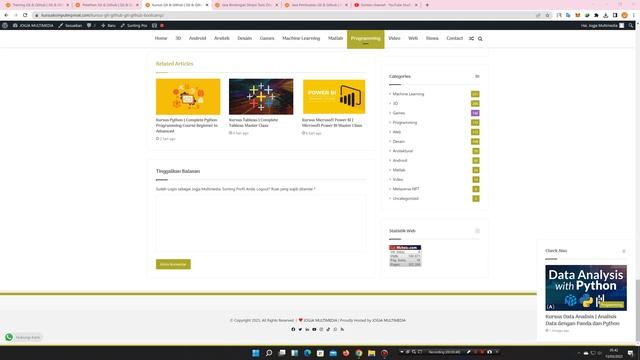Image resolution: width=640 pixels, height=360 pixels.
Task: Launch Microsoft Edge from taskbar
Action: click(307, 353)
